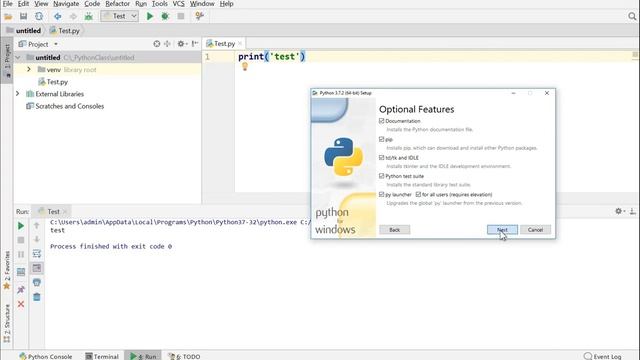
Task: Click the red Close X icon in Run panel
Action: (x=21, y=304)
